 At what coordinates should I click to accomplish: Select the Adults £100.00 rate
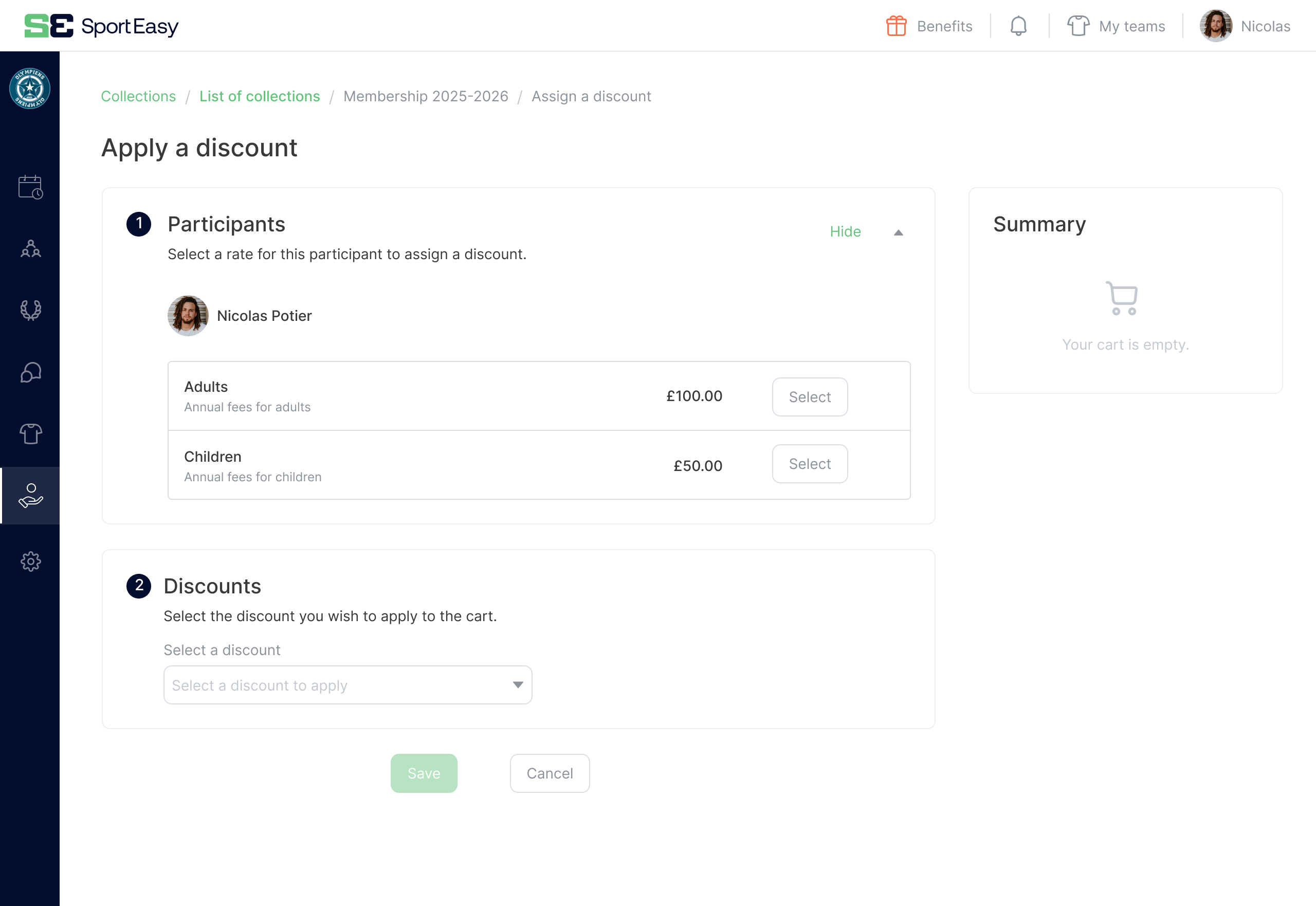point(810,397)
